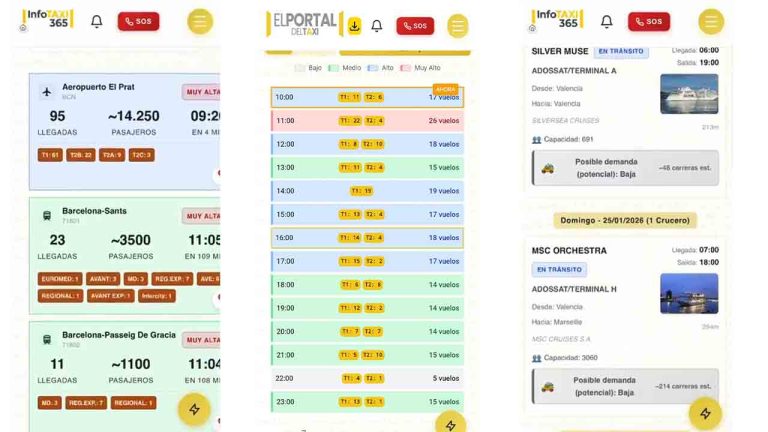Tap lightning floating button in left panel
This screenshot has width=768, height=432.
194,409
